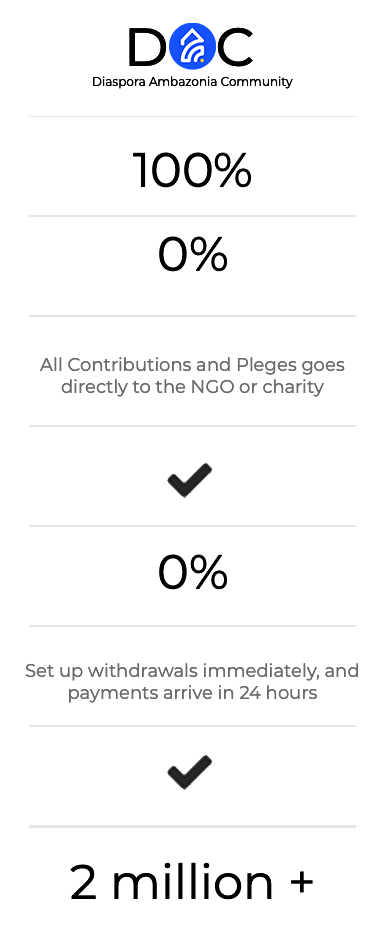Click the divider line under the logo tagline

[x=192, y=117]
